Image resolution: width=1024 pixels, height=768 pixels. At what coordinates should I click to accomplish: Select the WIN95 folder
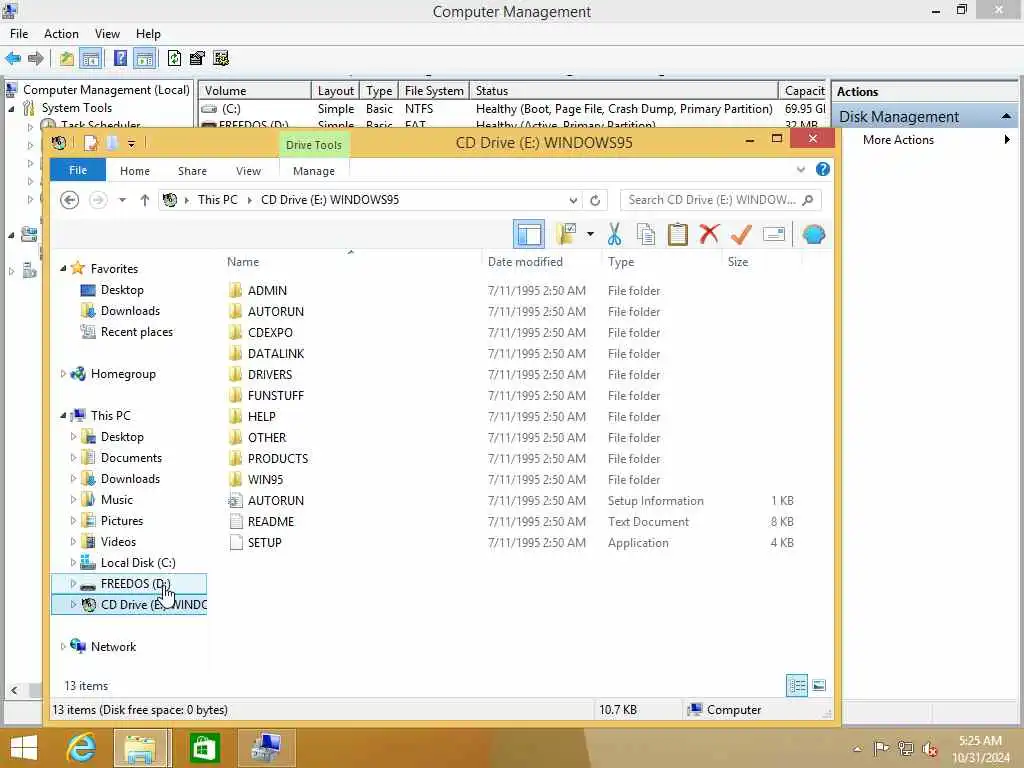[x=265, y=479]
